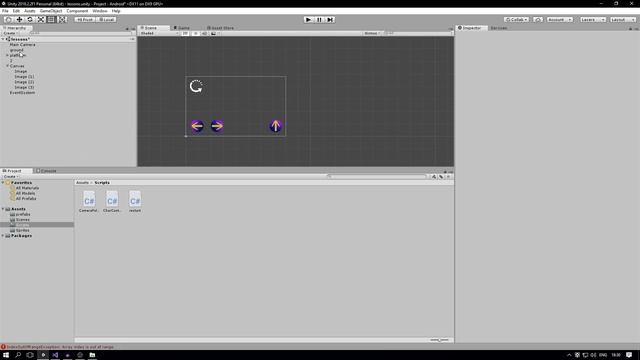
Task: Select the CharCont C# script
Action: point(112,202)
